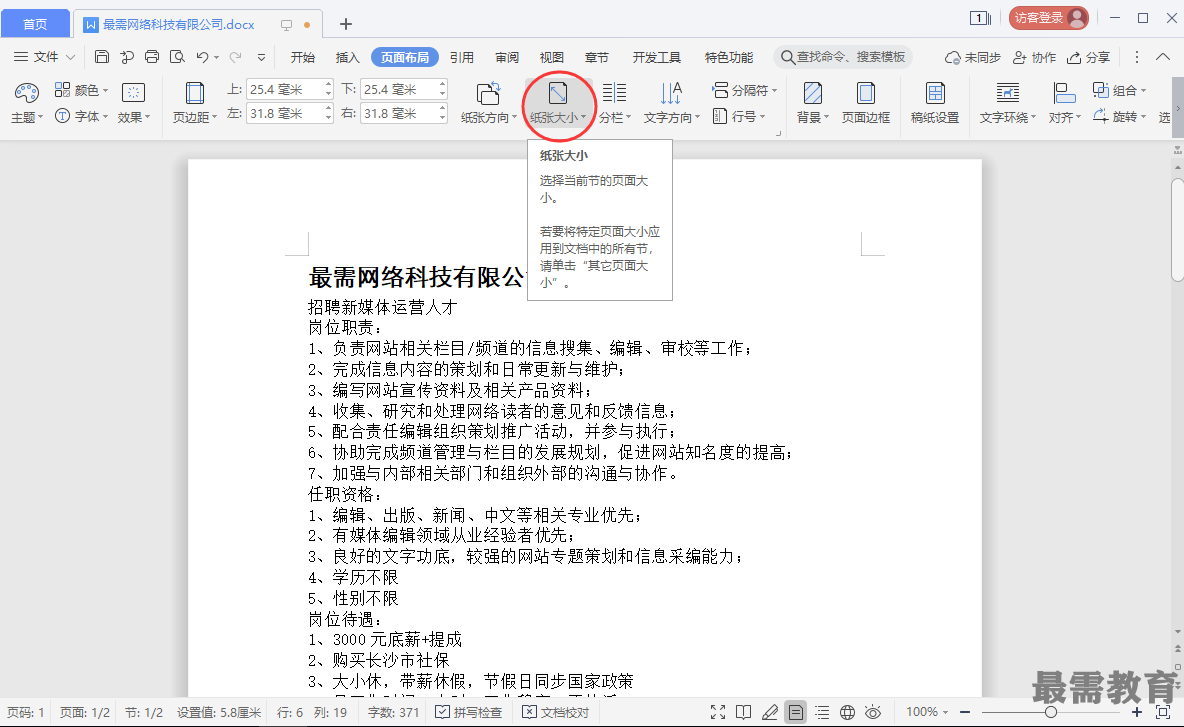Add a new document tab with plus
The width and height of the screenshot is (1184, 727).
click(x=346, y=24)
